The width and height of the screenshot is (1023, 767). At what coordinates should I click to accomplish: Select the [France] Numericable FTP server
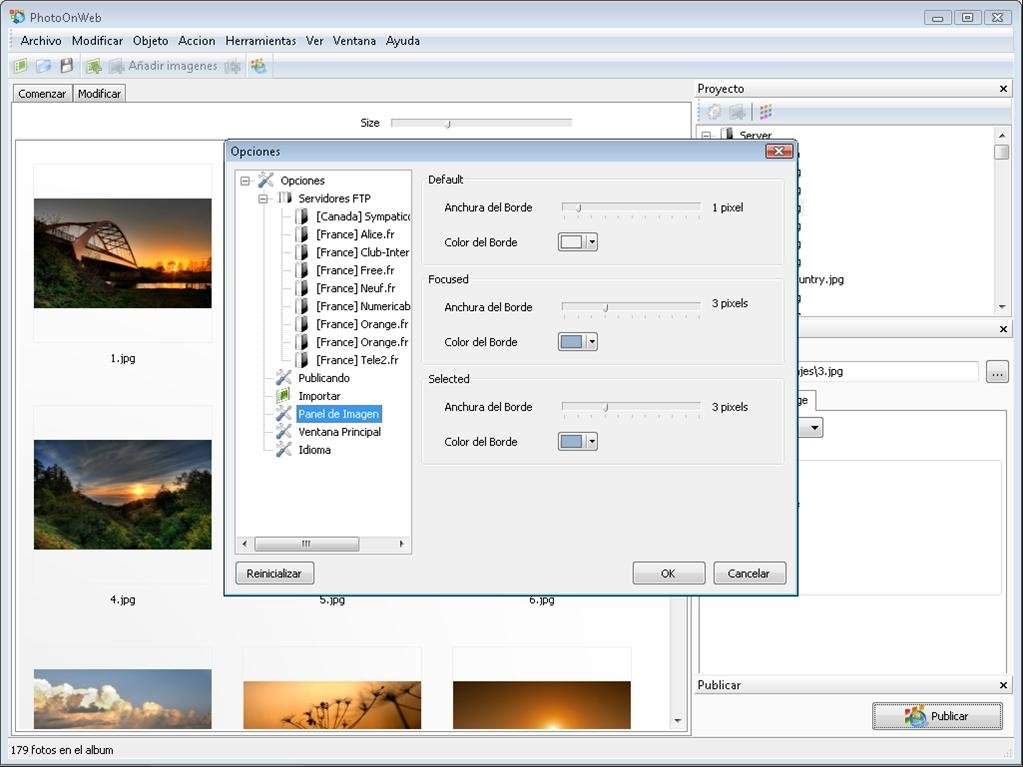363,306
